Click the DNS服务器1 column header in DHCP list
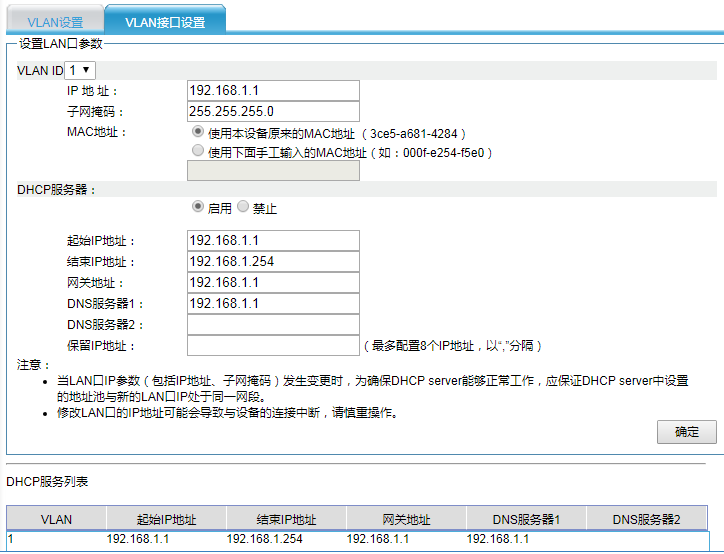 [526, 519]
